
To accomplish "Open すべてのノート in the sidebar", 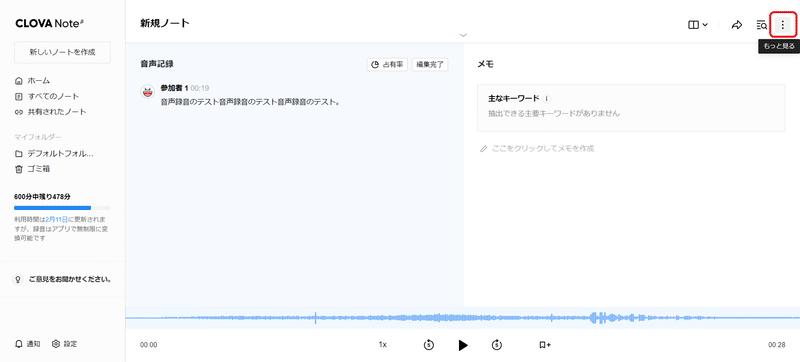I will 47,96.
